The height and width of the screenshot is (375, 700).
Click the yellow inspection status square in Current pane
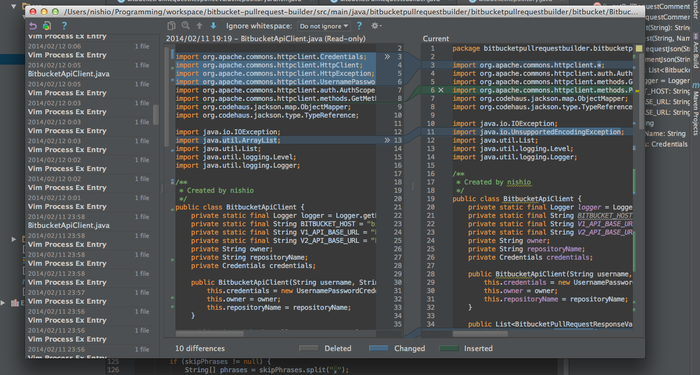(639, 48)
